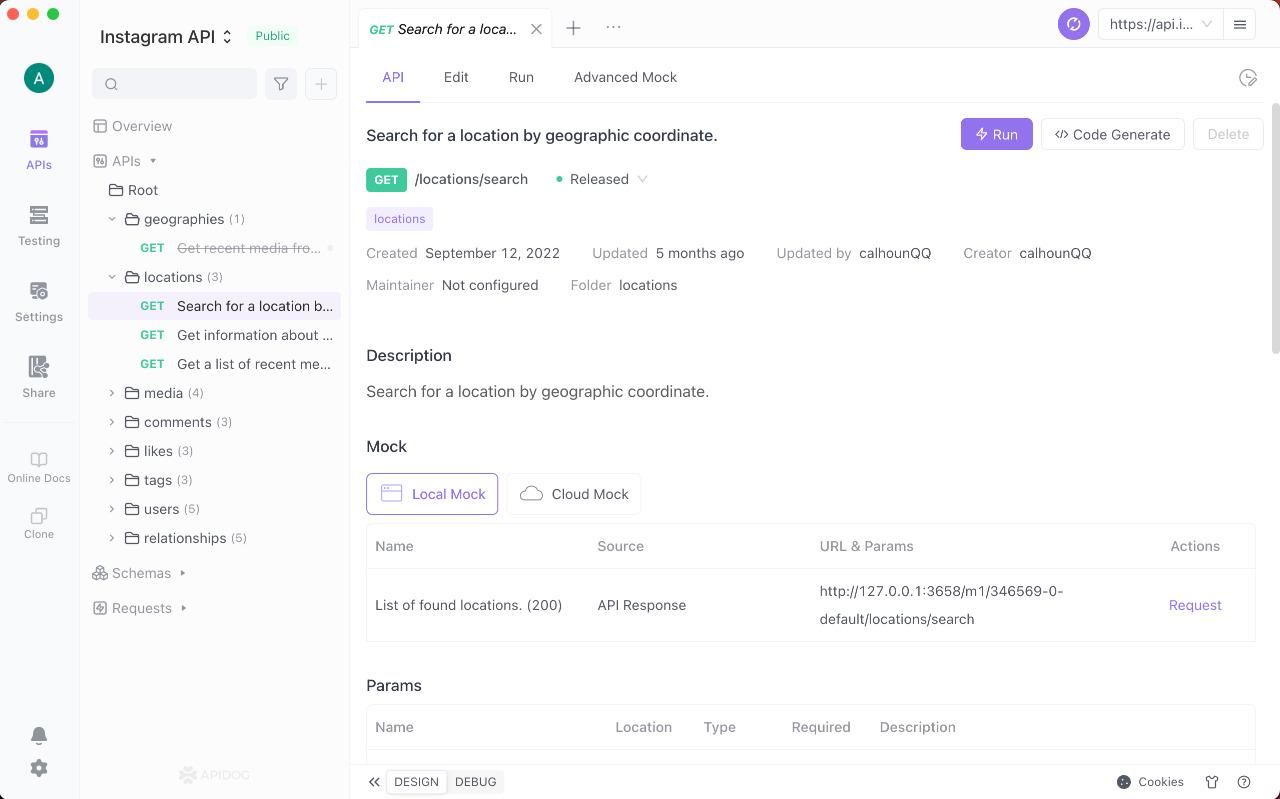Click the sidebar search field
The height and width of the screenshot is (799, 1280).
(174, 84)
